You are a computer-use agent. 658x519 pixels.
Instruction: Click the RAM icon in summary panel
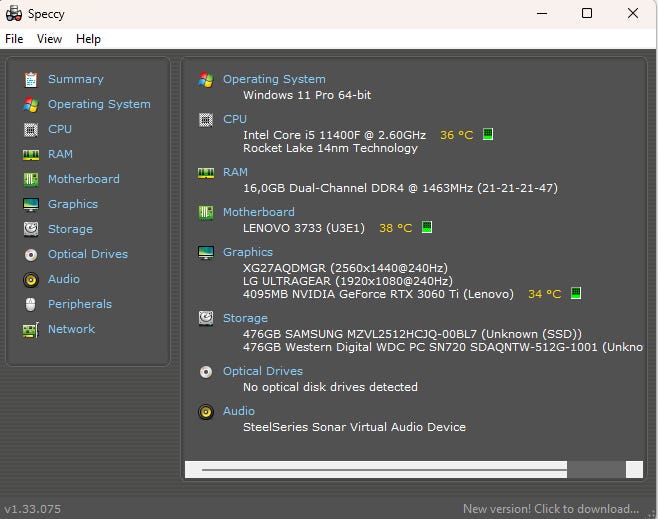(x=206, y=172)
